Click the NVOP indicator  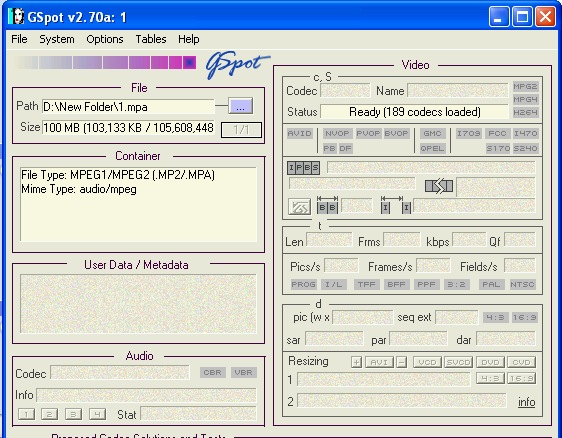337,133
